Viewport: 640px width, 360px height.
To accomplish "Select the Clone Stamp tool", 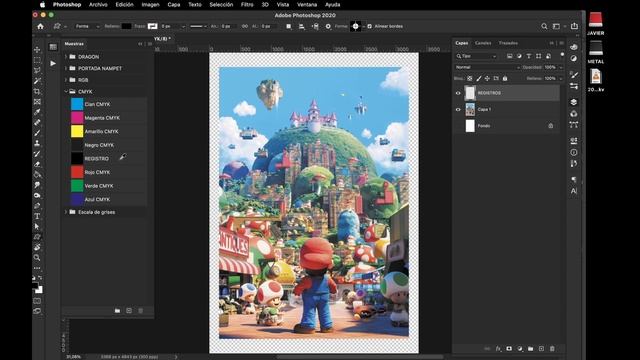I will 37,143.
